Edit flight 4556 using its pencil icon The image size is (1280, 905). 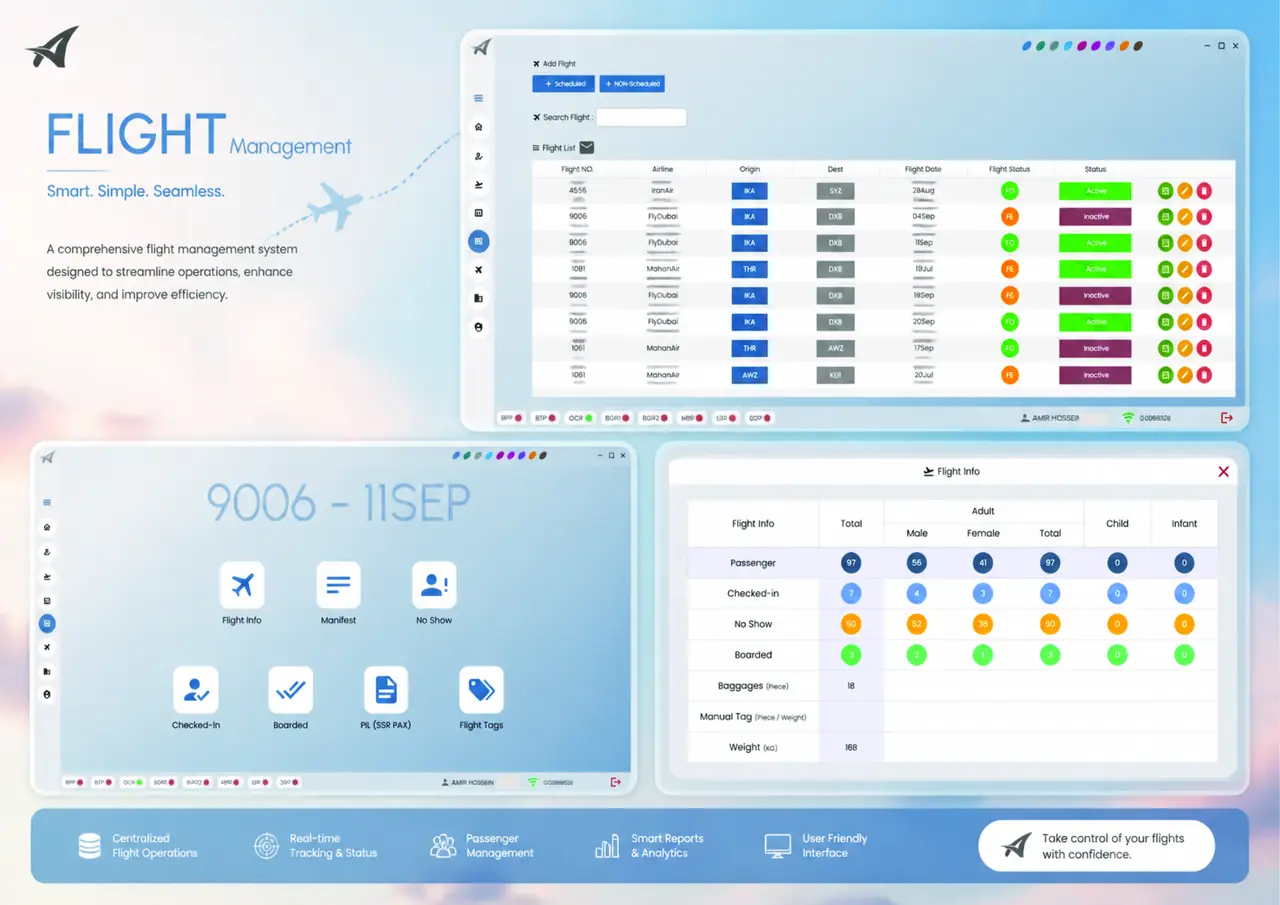click(x=1184, y=190)
